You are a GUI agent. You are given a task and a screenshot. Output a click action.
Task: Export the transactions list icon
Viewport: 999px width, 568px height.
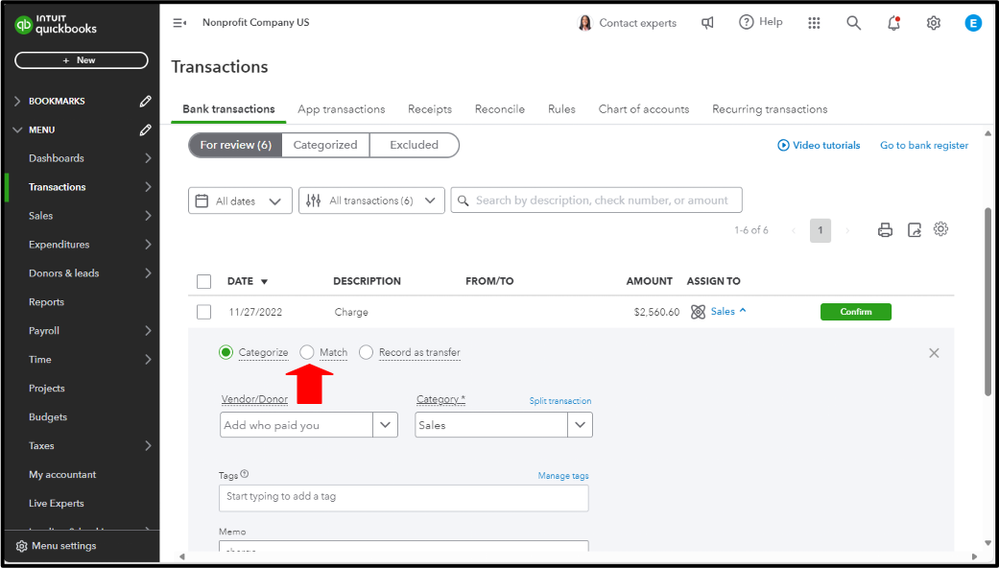[x=914, y=230]
